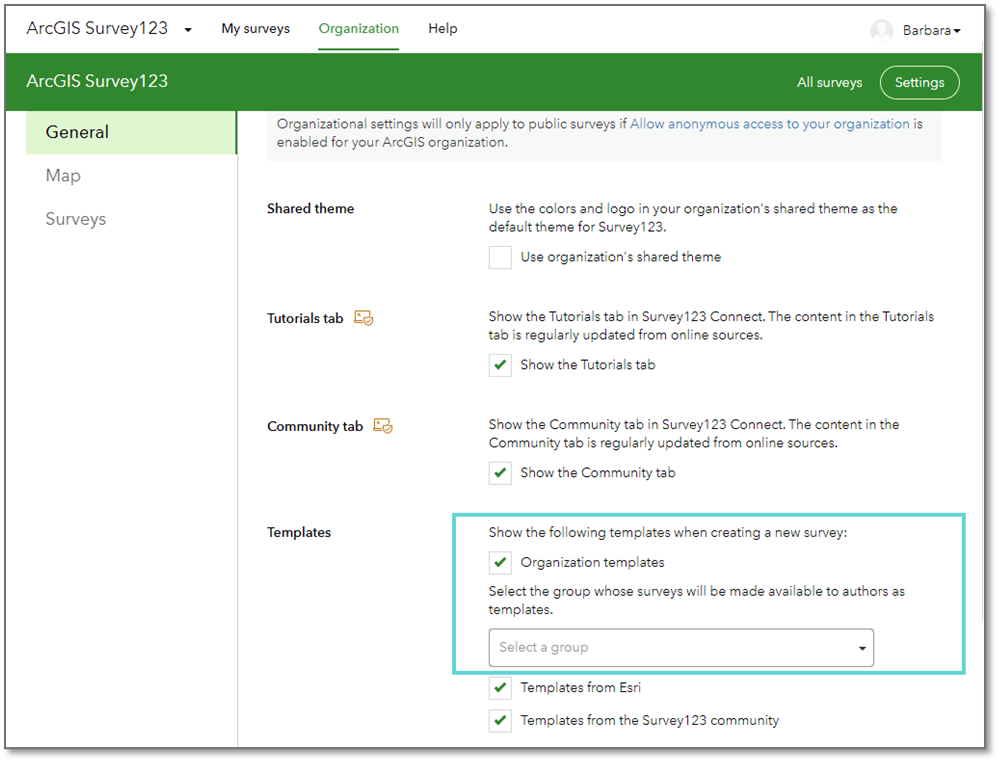Uncheck Templates from Esri
The image size is (999, 762).
click(500, 687)
